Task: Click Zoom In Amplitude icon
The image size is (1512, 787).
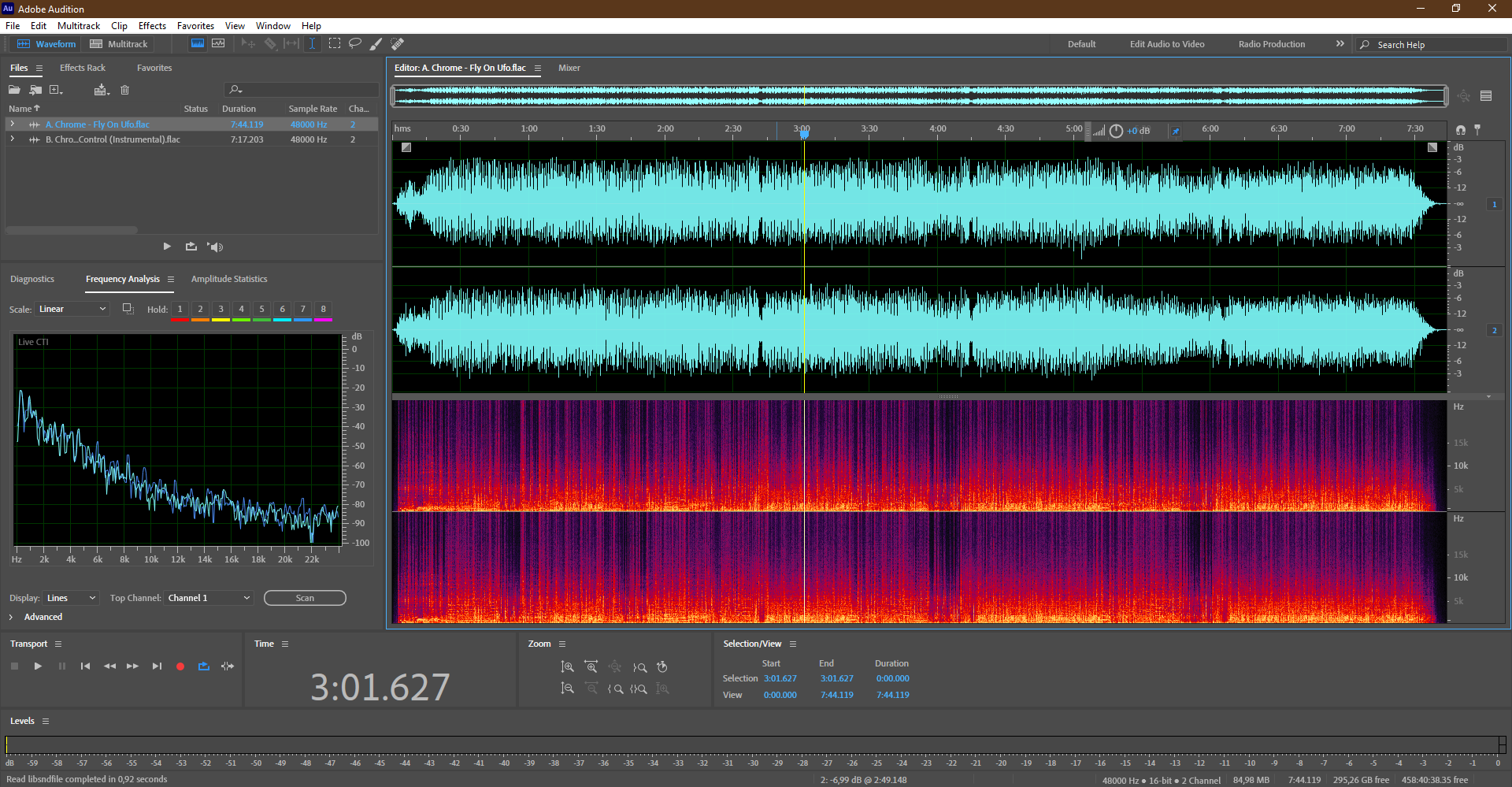Action: point(567,667)
